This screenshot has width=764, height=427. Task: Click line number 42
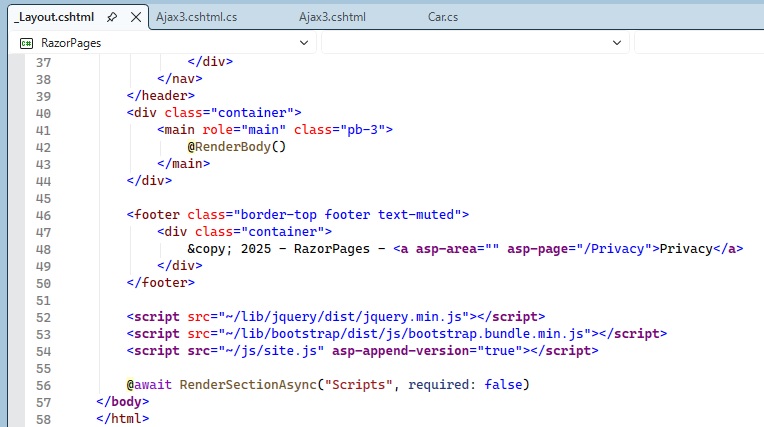click(x=43, y=147)
